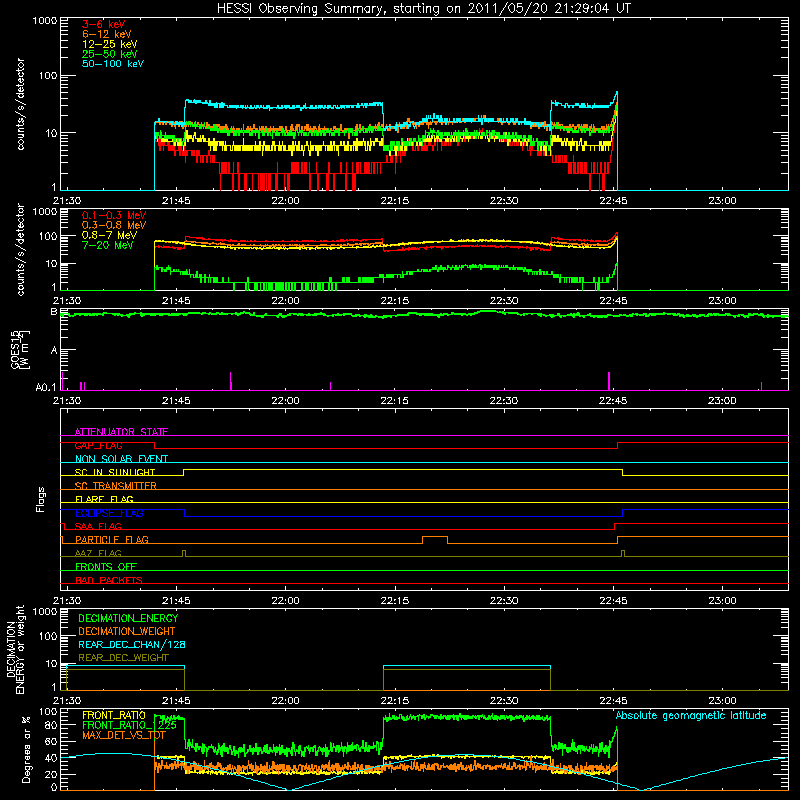Click the HESSI Observing Summary title text
Viewport: 800px width, 800px height.
[423, 8]
